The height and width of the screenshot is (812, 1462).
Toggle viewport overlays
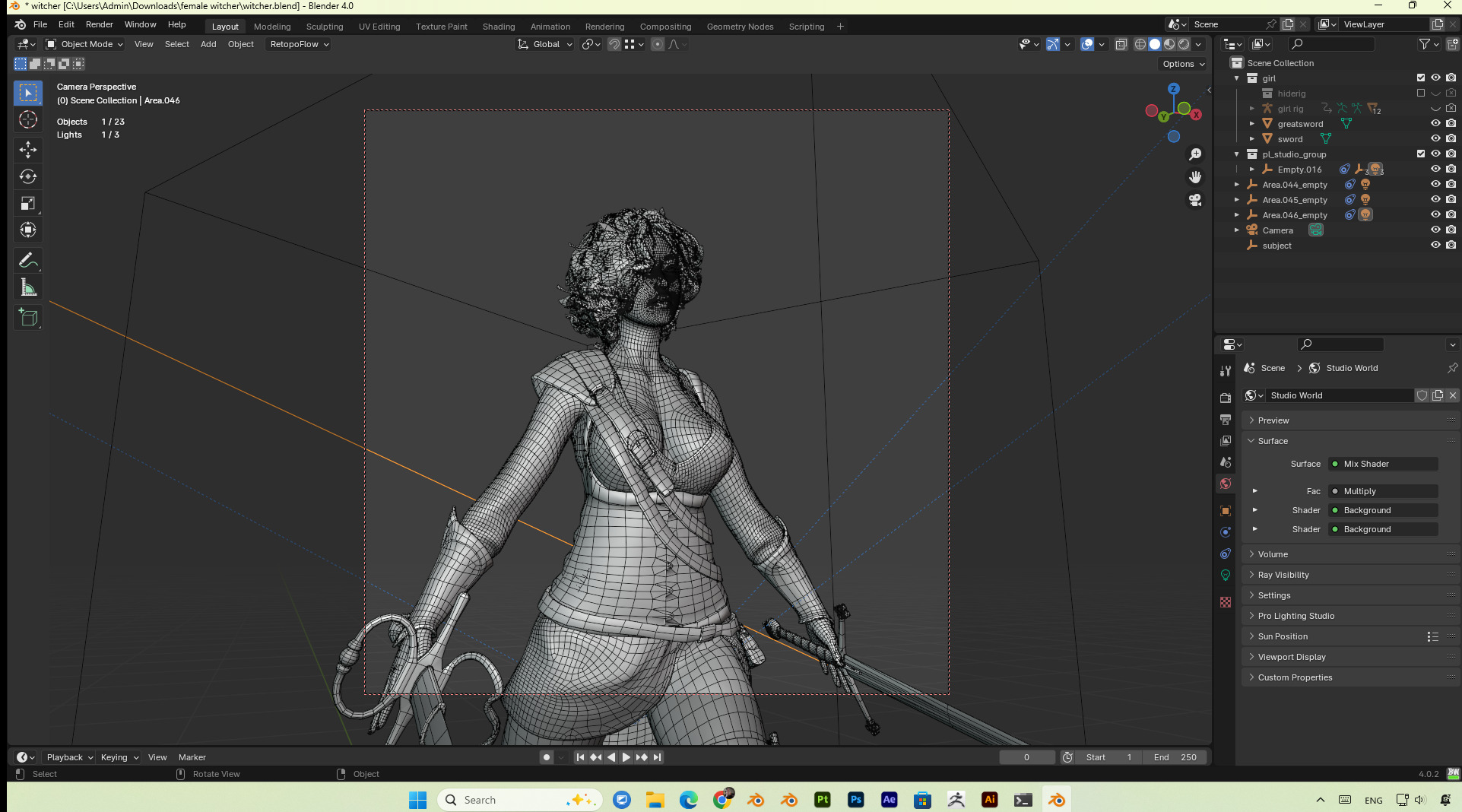point(1087,44)
